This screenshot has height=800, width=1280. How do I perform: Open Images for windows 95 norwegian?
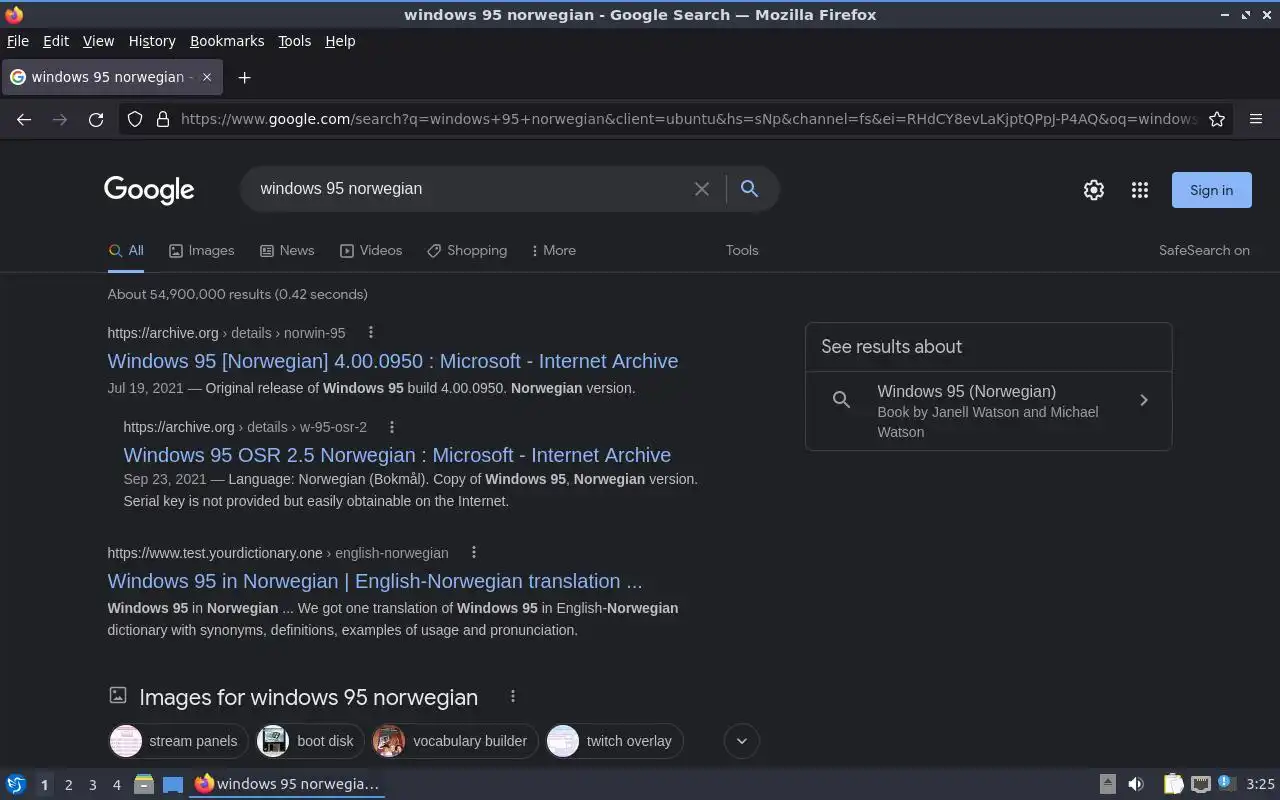309,697
